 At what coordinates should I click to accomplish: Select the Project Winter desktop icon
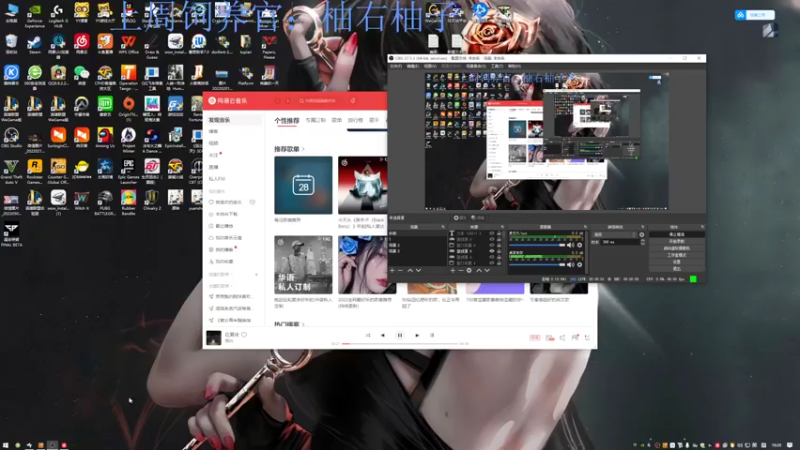pyautogui.click(x=129, y=140)
